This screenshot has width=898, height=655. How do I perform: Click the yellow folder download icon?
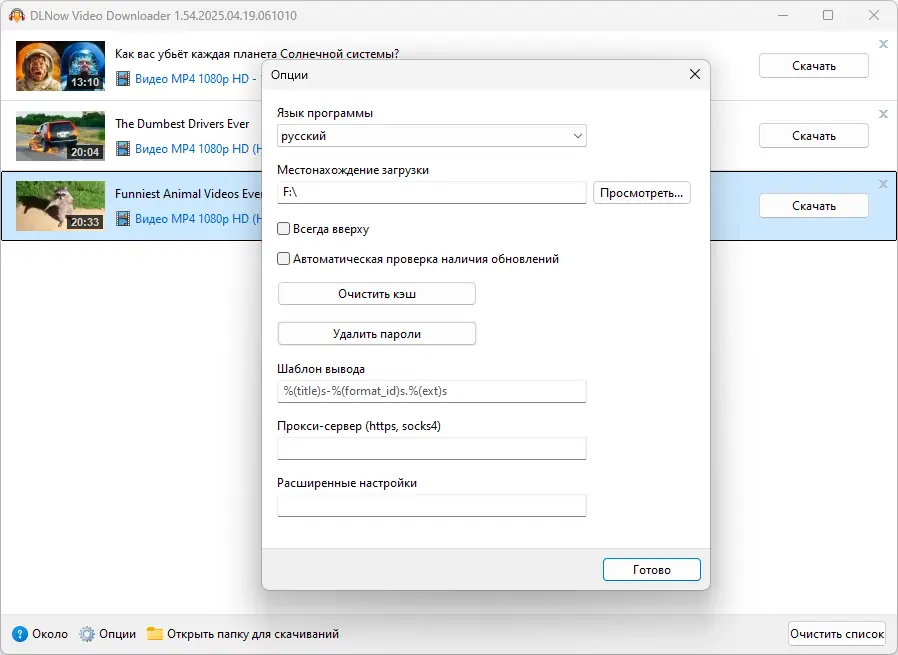(155, 634)
